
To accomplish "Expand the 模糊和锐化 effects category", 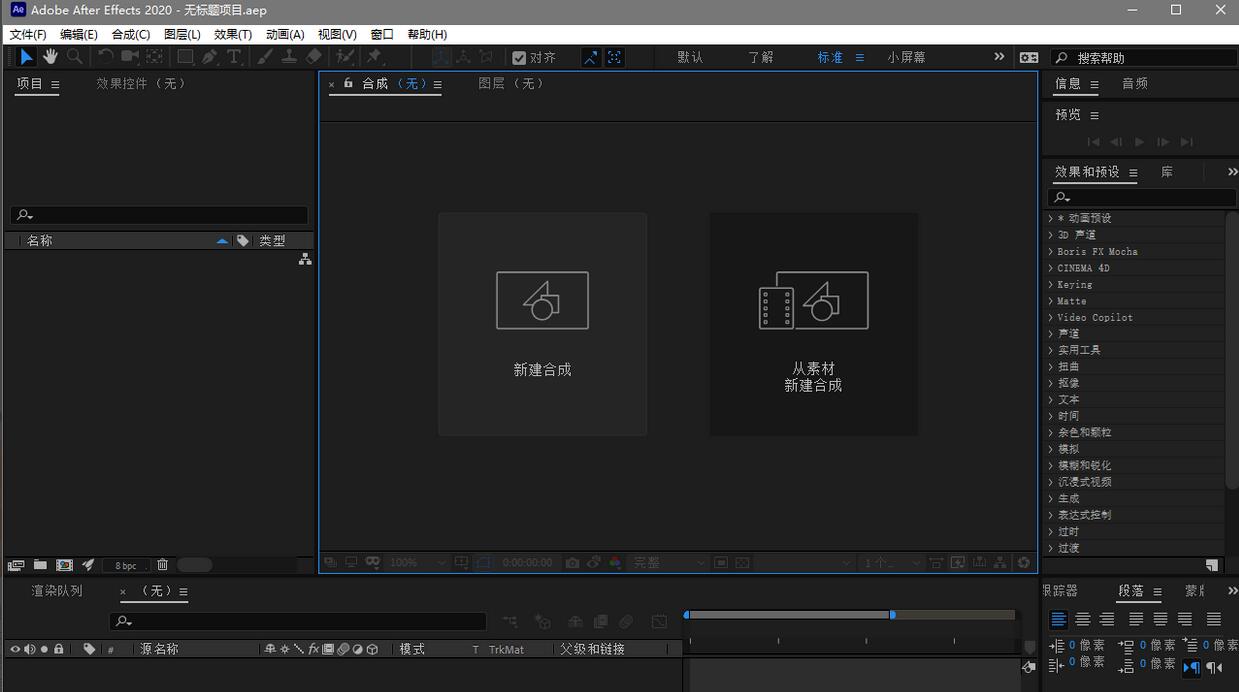I will pyautogui.click(x=1050, y=465).
